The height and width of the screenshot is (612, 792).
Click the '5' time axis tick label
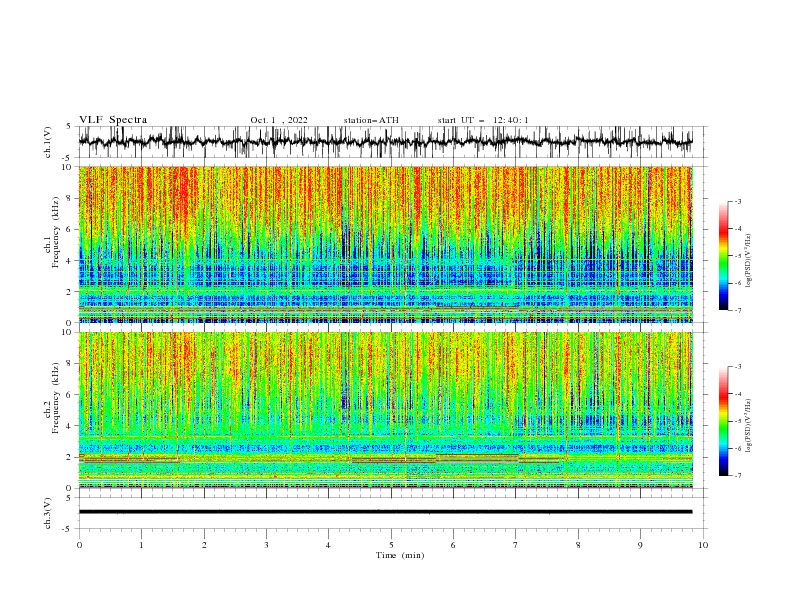point(391,545)
